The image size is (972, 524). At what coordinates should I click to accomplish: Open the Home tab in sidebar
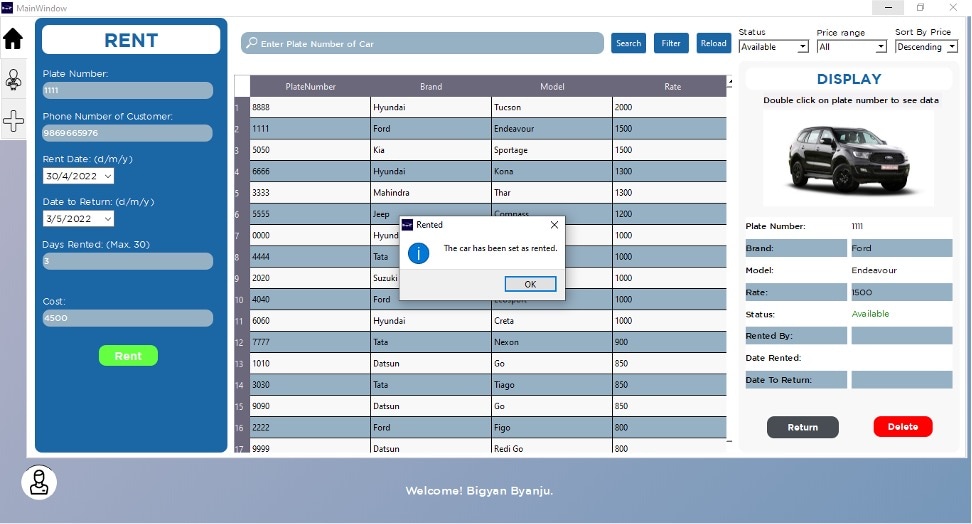pos(13,39)
